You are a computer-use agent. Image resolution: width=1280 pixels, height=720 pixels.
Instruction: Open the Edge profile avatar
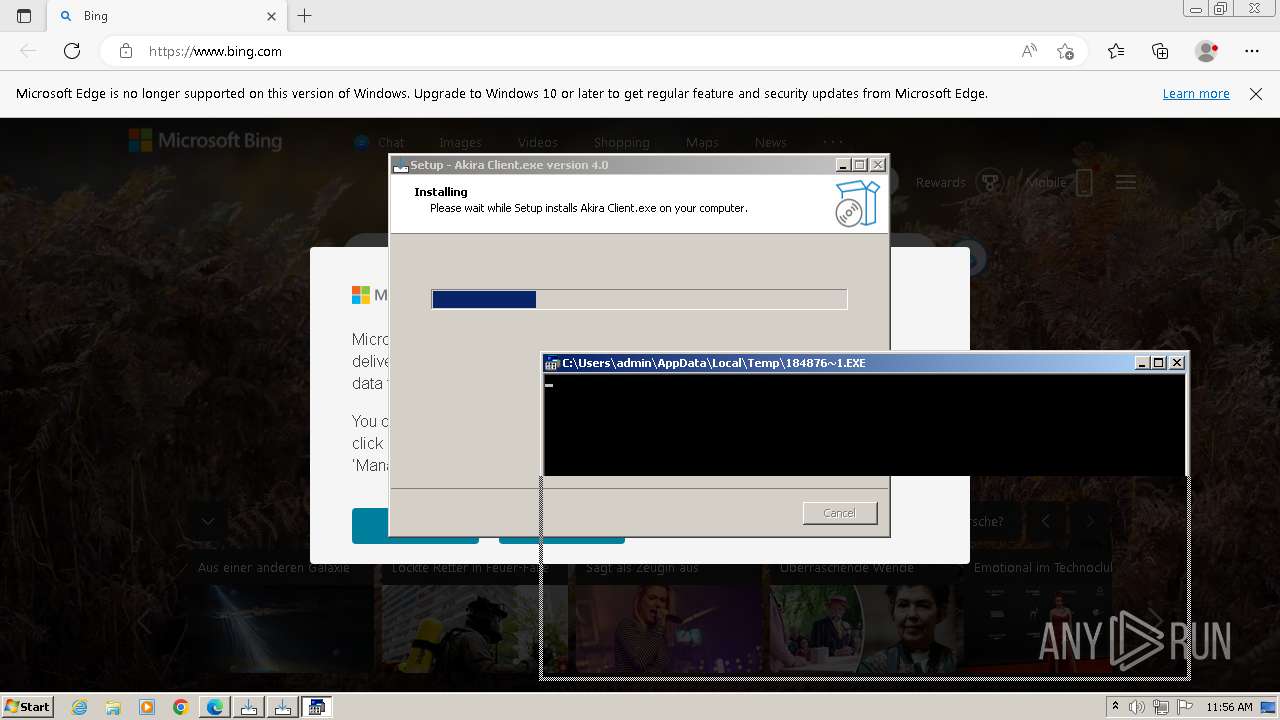[1207, 51]
